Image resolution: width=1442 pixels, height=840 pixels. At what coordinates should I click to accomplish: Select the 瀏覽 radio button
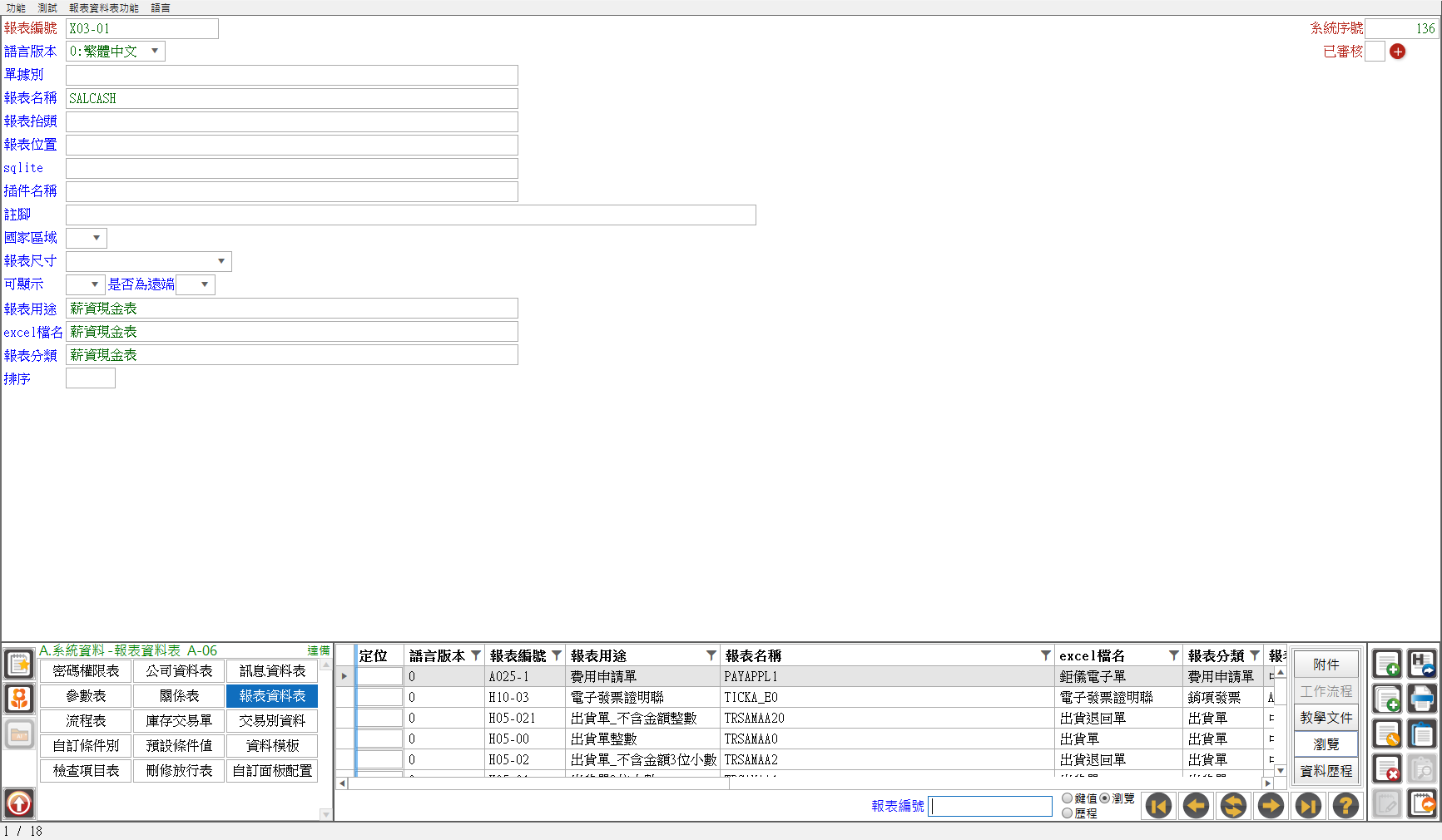[1105, 798]
